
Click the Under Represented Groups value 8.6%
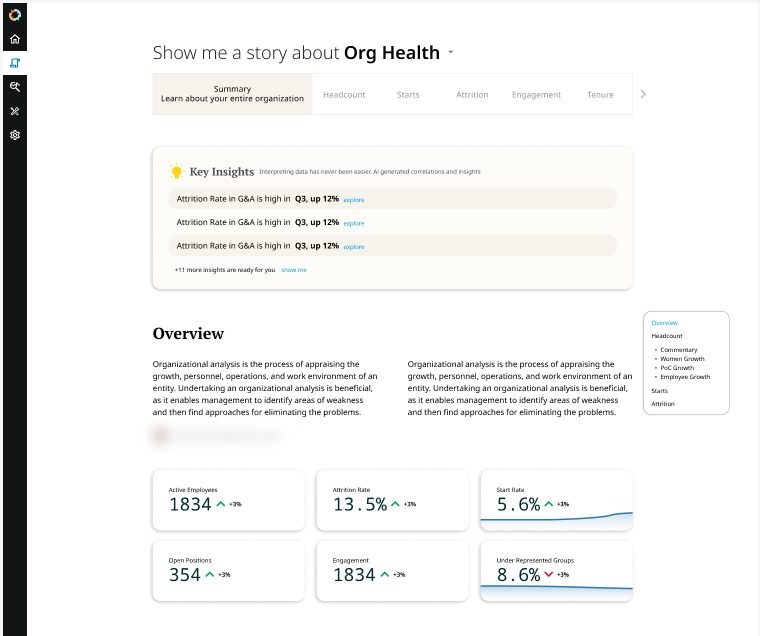click(518, 575)
